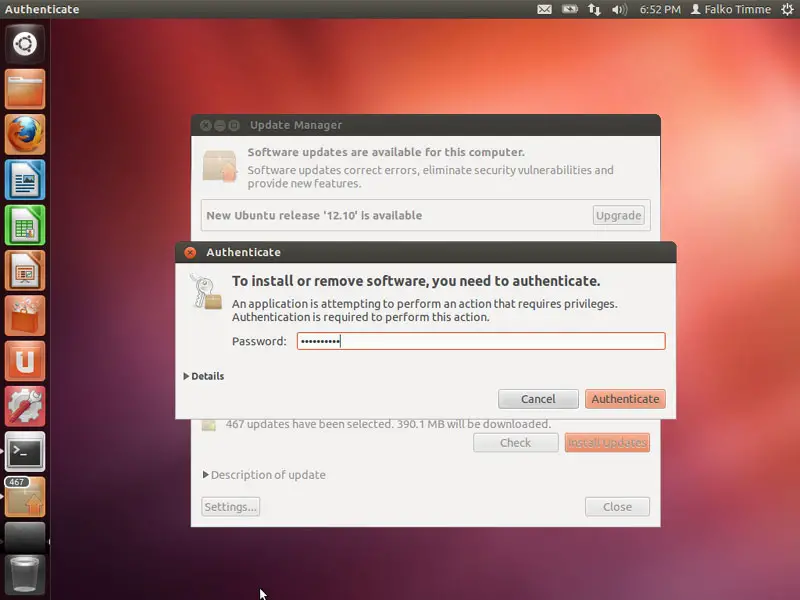
Task: Open the session power gear menu
Action: pyautogui.click(x=787, y=9)
